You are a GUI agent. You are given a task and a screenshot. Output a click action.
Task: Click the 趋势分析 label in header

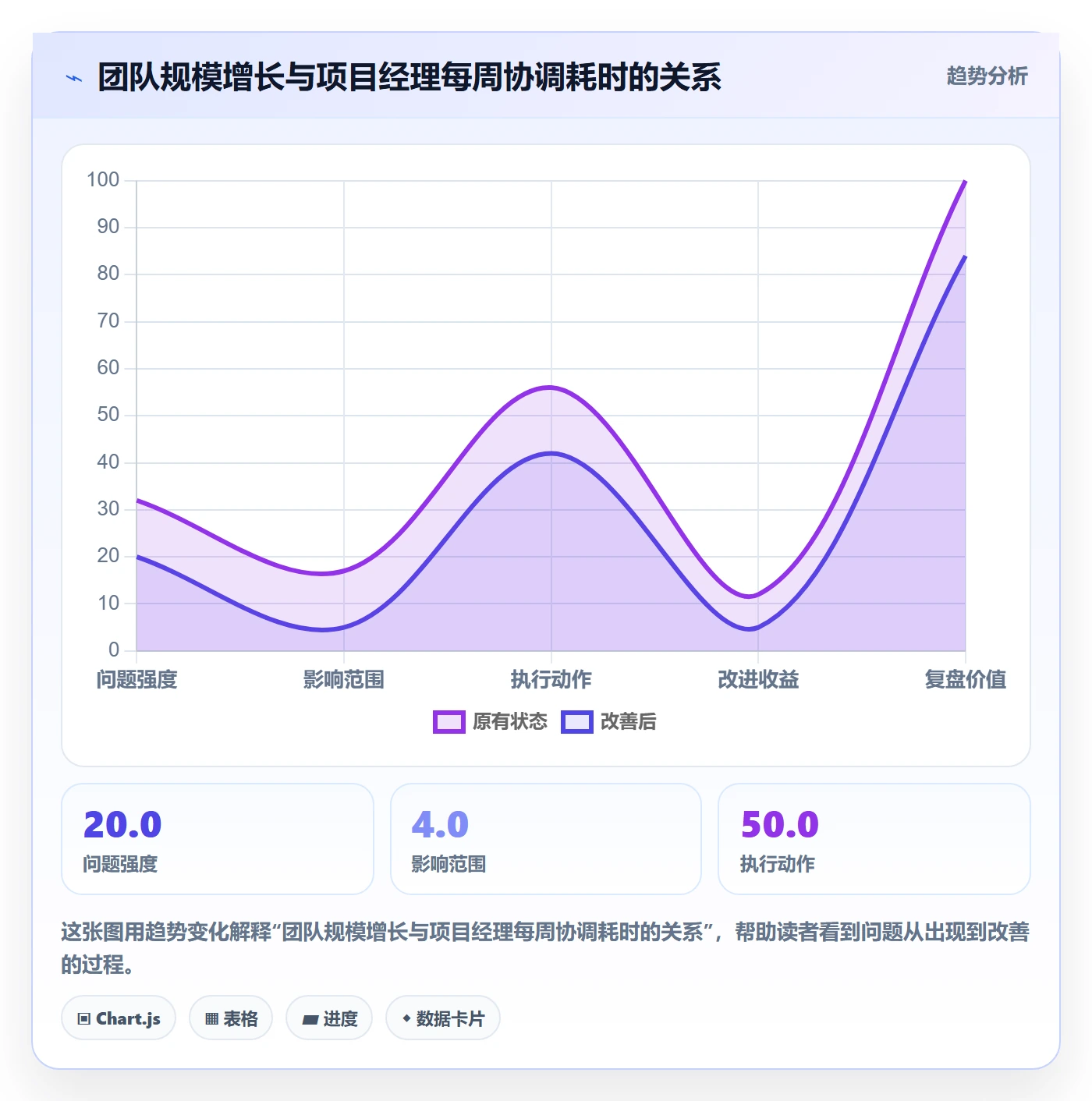click(x=987, y=76)
